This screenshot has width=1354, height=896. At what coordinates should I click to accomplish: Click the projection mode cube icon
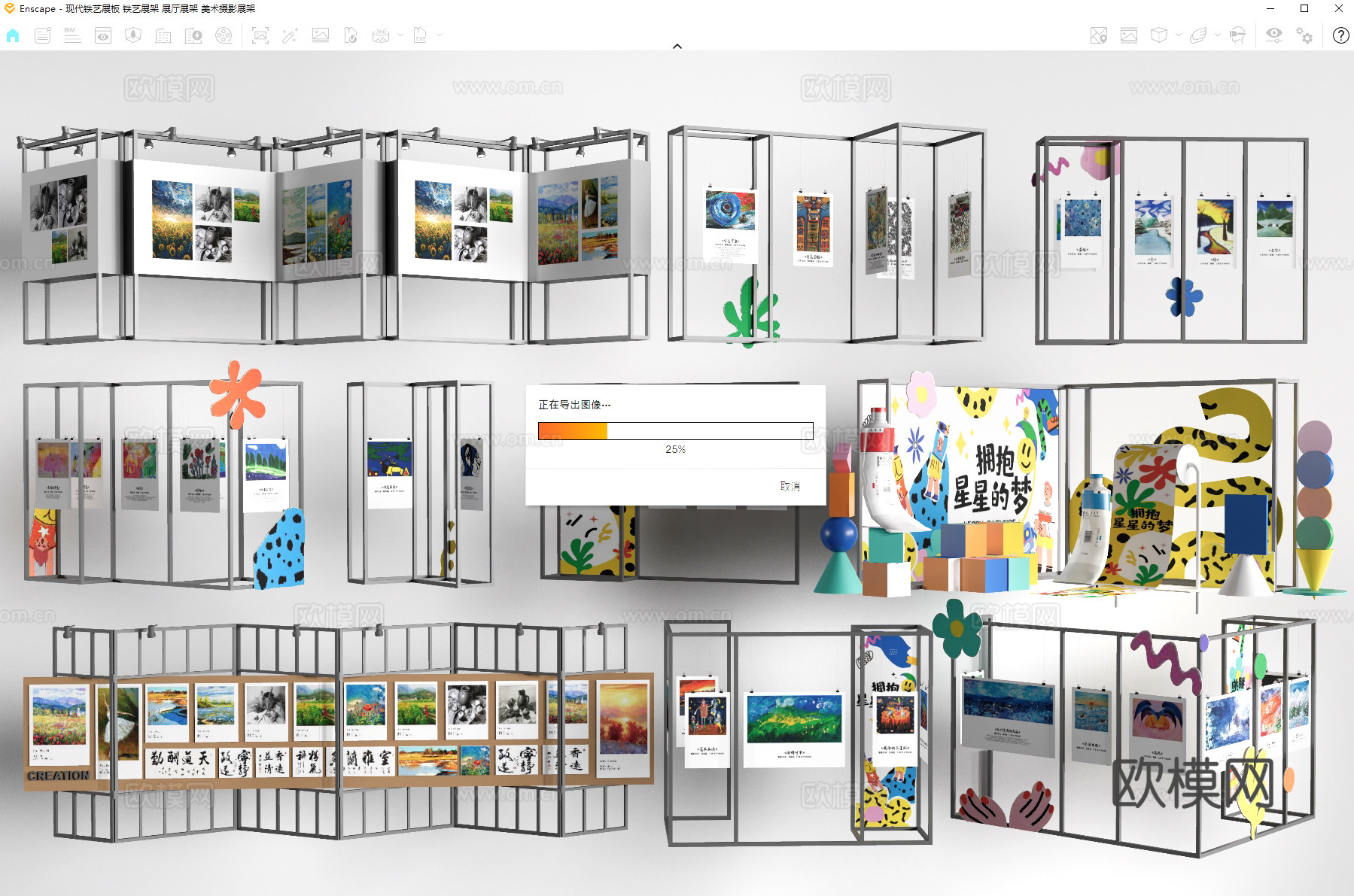[1159, 35]
